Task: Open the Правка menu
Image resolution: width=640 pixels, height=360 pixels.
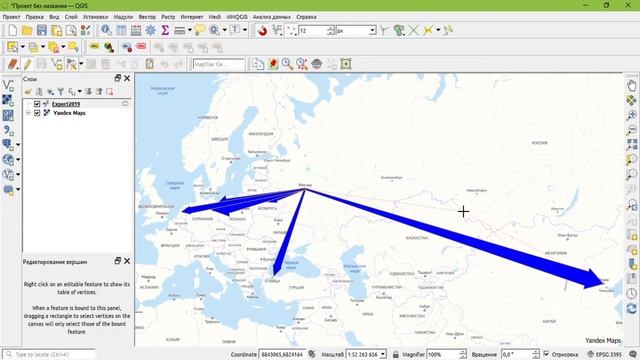Action: click(35, 17)
